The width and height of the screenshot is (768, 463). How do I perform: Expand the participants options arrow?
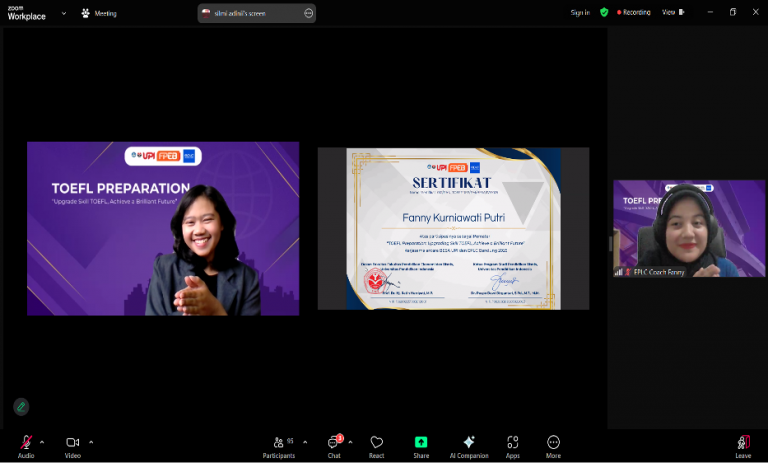305,442
